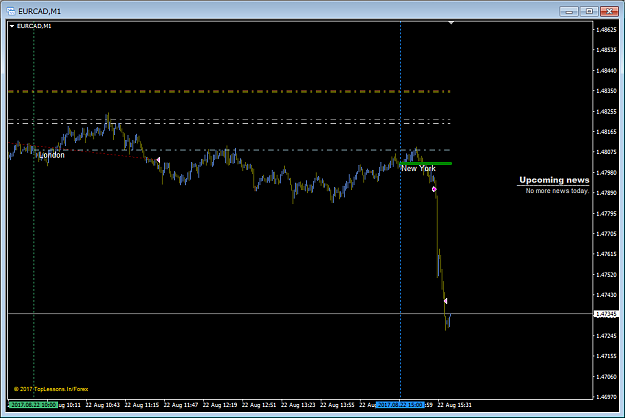Image resolution: width=625 pixels, height=418 pixels.
Task: Open the EURCAD,M1 chart dropdown triangle
Action: pyautogui.click(x=12, y=26)
